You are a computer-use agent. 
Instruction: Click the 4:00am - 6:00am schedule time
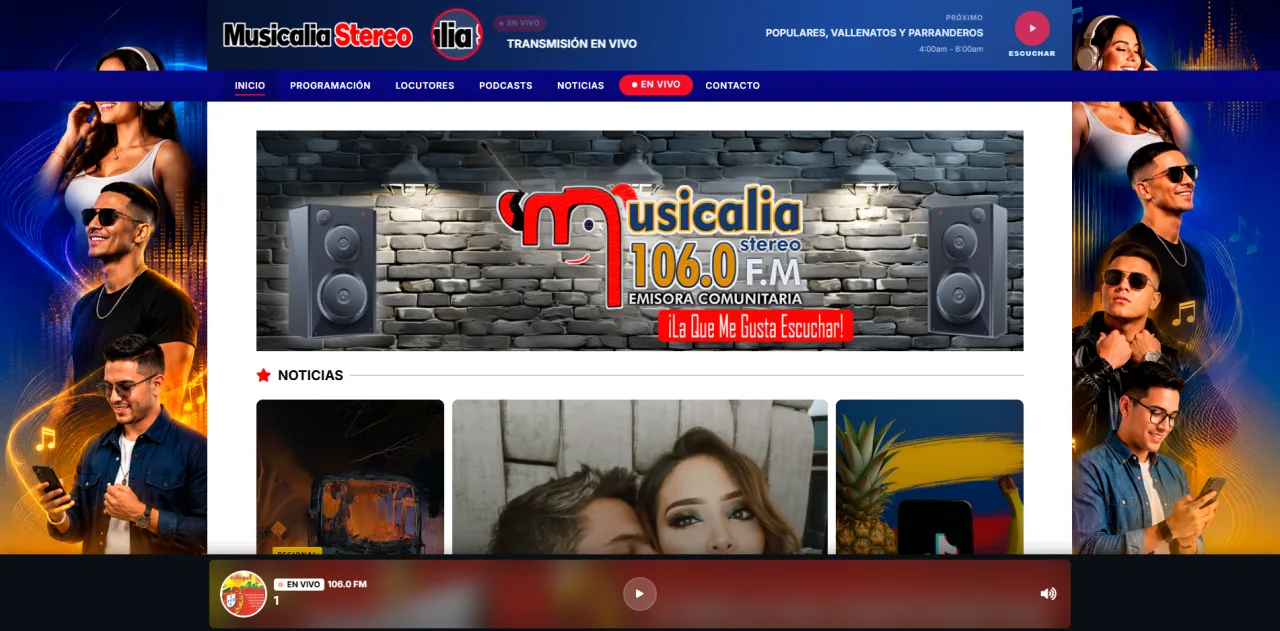click(x=951, y=49)
